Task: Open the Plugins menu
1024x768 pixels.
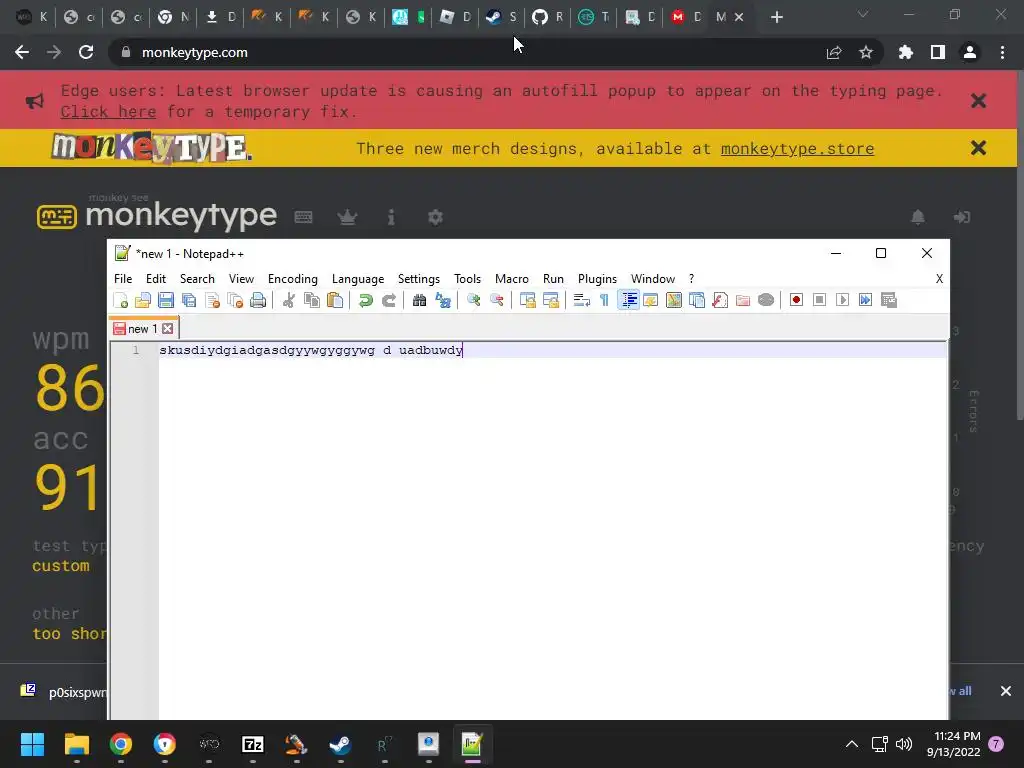Action: tap(597, 279)
